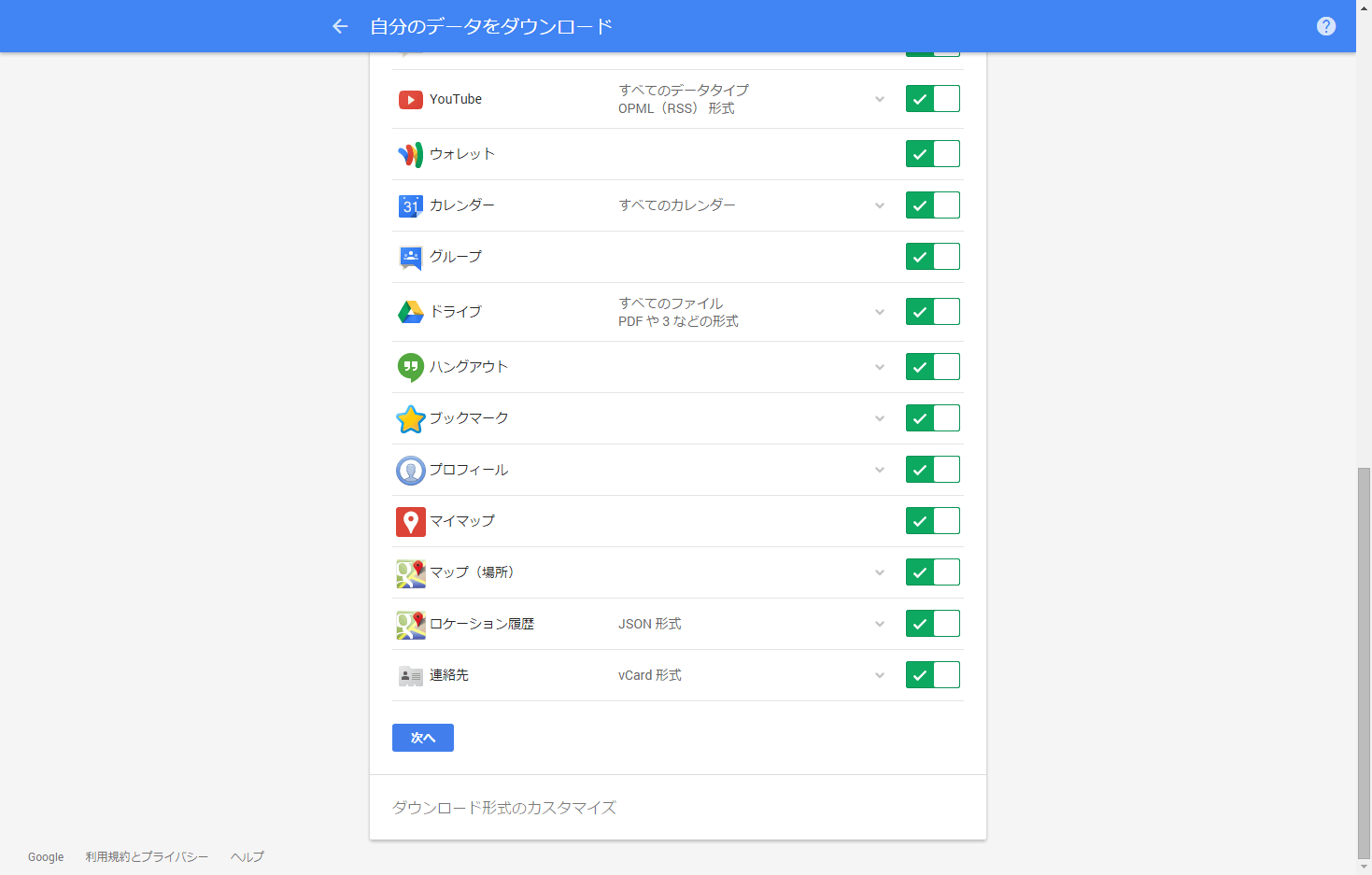Click the グループ groups icon
The width and height of the screenshot is (1372, 875).
coord(411,257)
